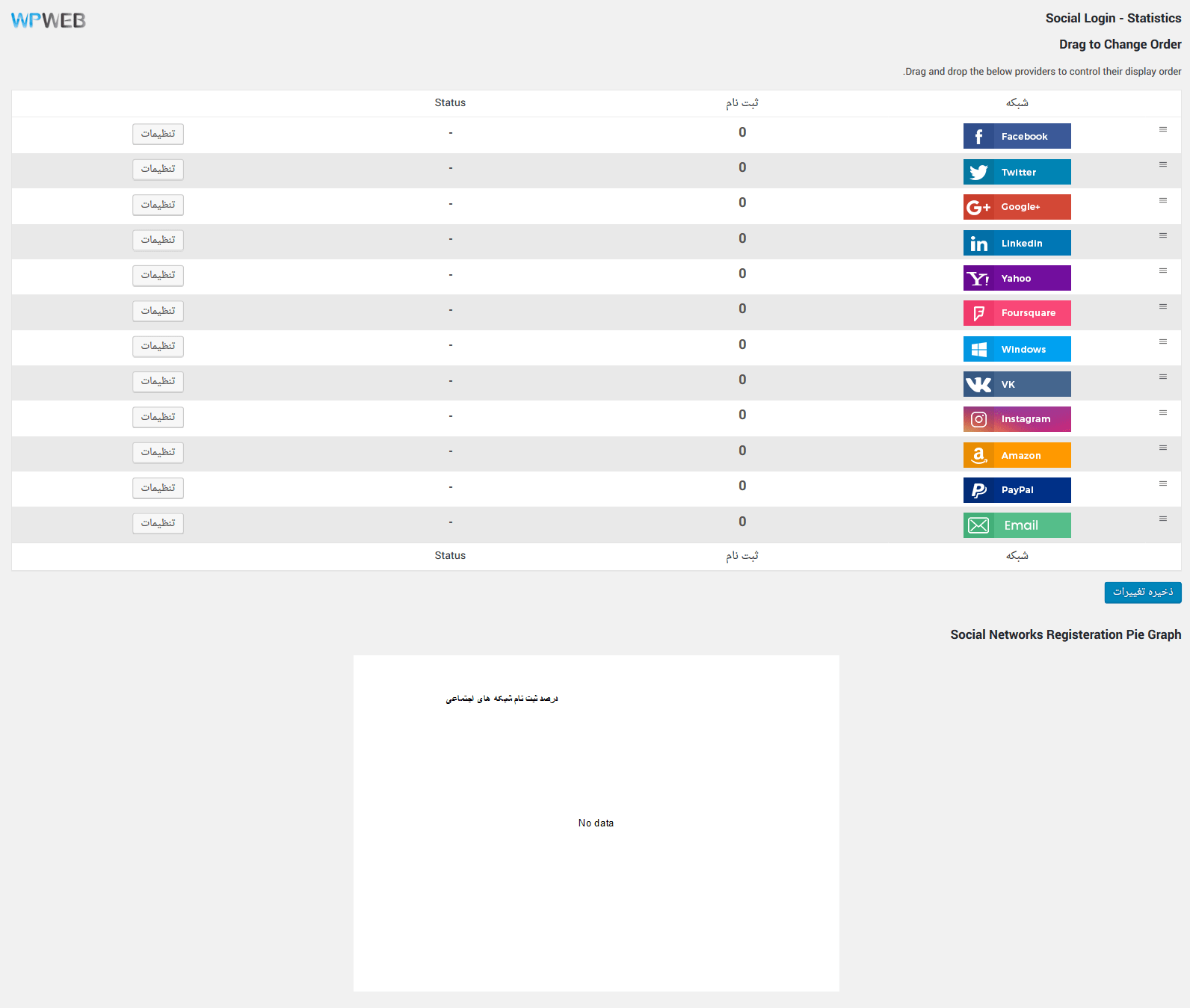
Task: Grab the drag handle of Amazon row
Action: click(x=1163, y=448)
